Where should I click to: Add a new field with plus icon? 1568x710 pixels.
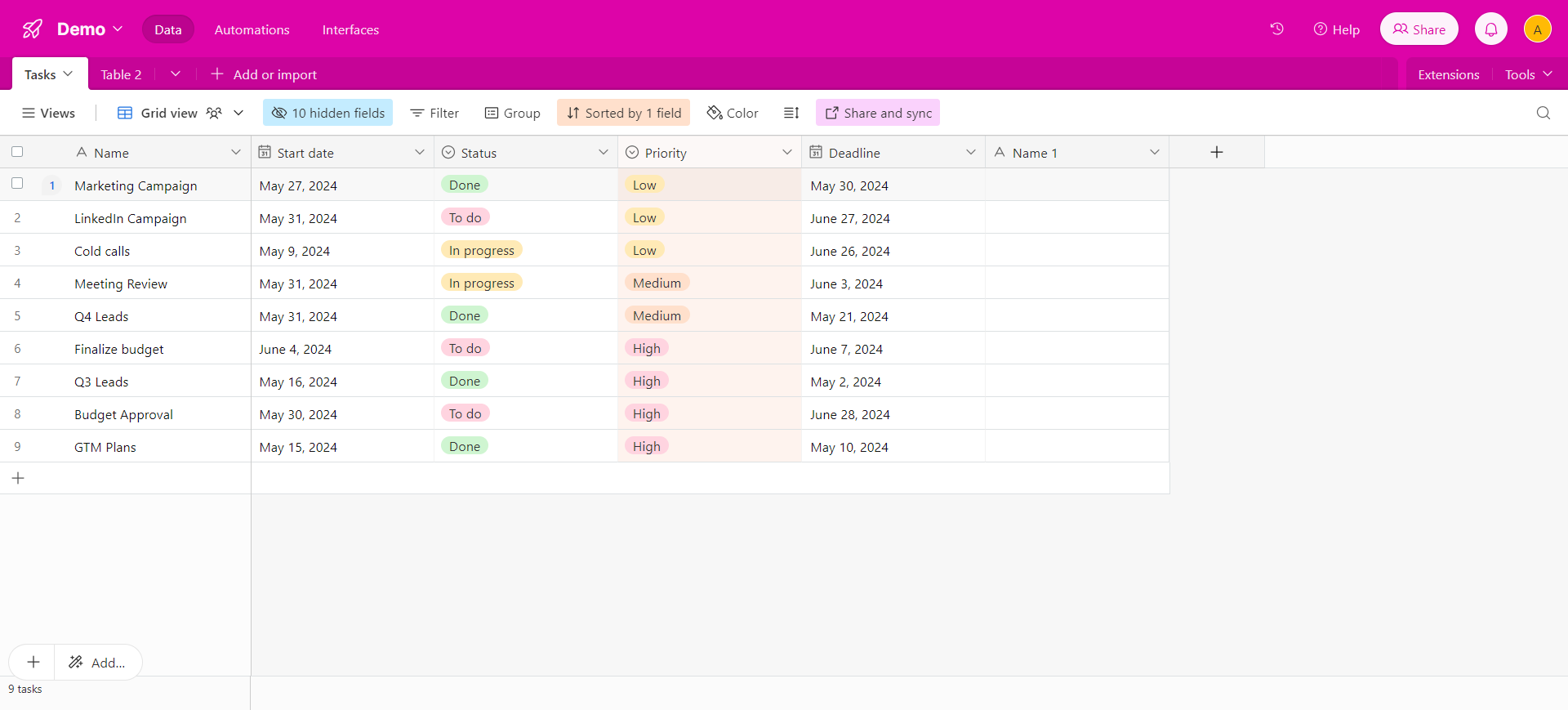(1217, 152)
